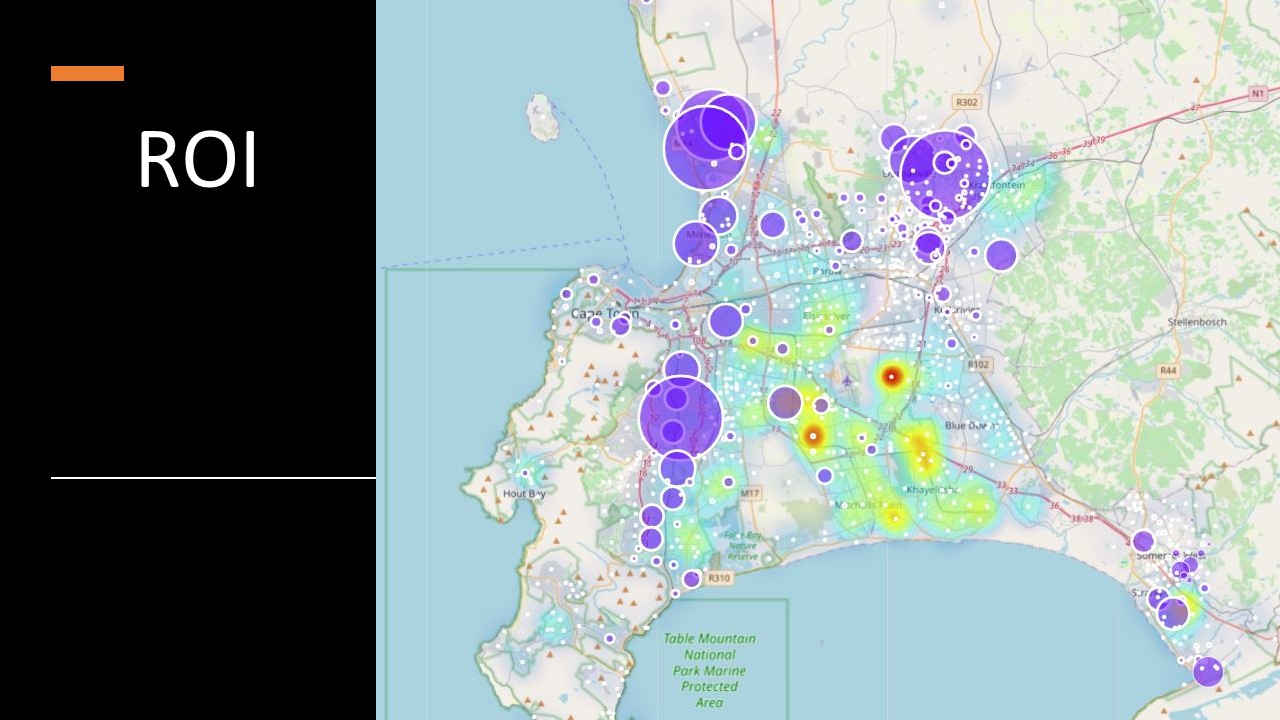
Task: Select Robben Island on the map
Action: [x=541, y=117]
